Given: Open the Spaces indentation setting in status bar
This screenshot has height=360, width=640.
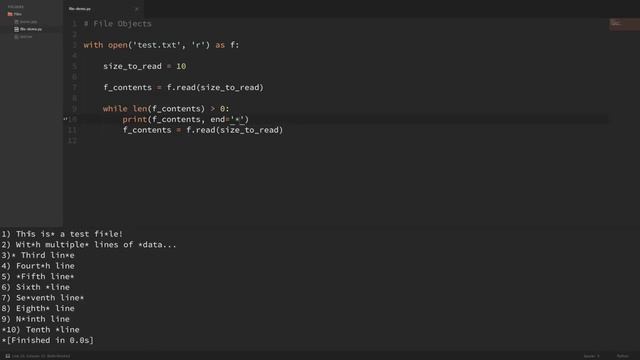Looking at the screenshot, I should [591, 356].
